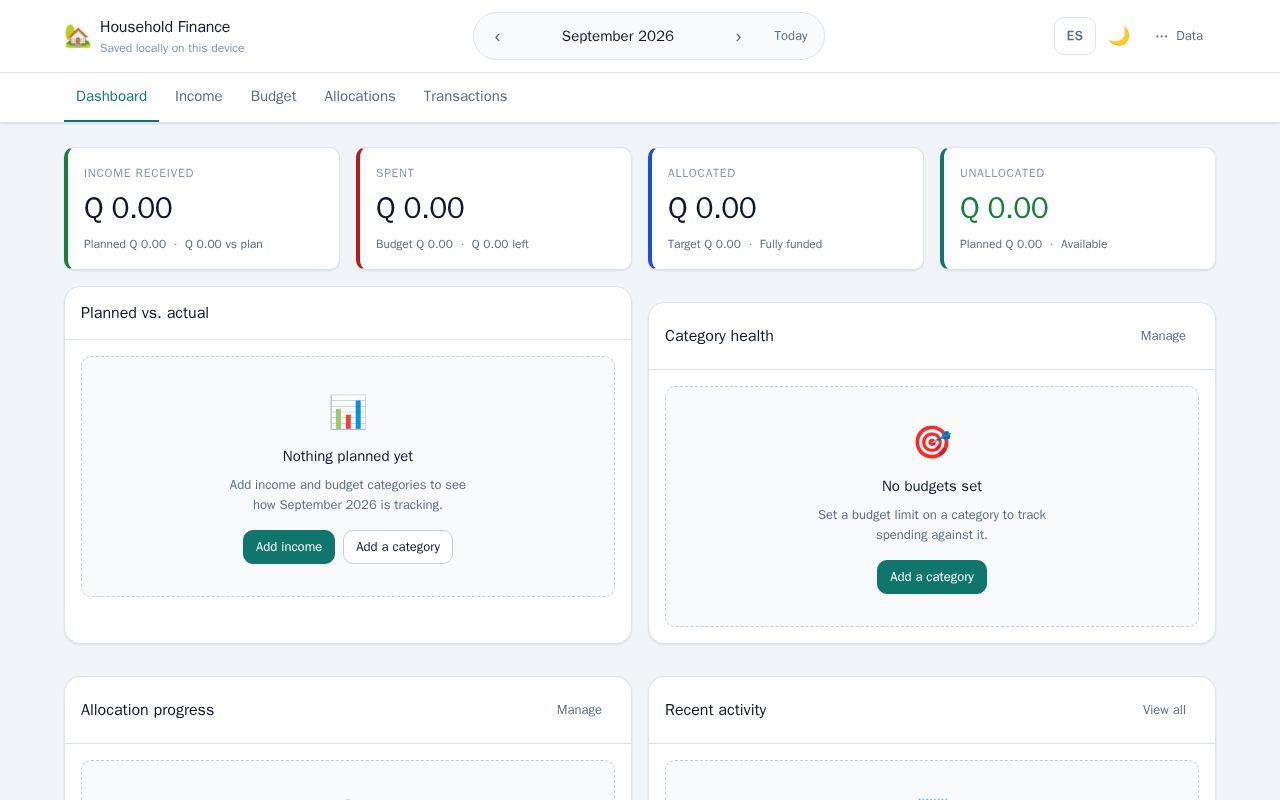Image resolution: width=1280 pixels, height=800 pixels.
Task: Select the Dashboard tab
Action: (x=111, y=97)
